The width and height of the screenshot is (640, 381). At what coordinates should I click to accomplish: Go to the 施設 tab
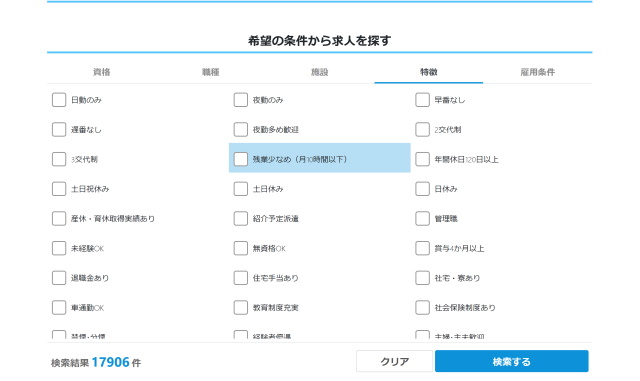point(320,72)
